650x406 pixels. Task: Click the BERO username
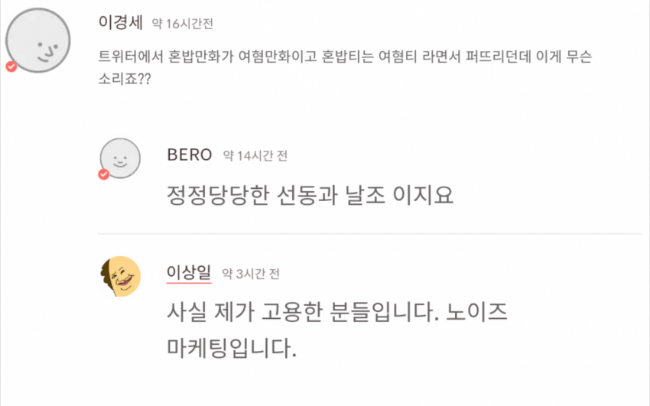point(189,154)
